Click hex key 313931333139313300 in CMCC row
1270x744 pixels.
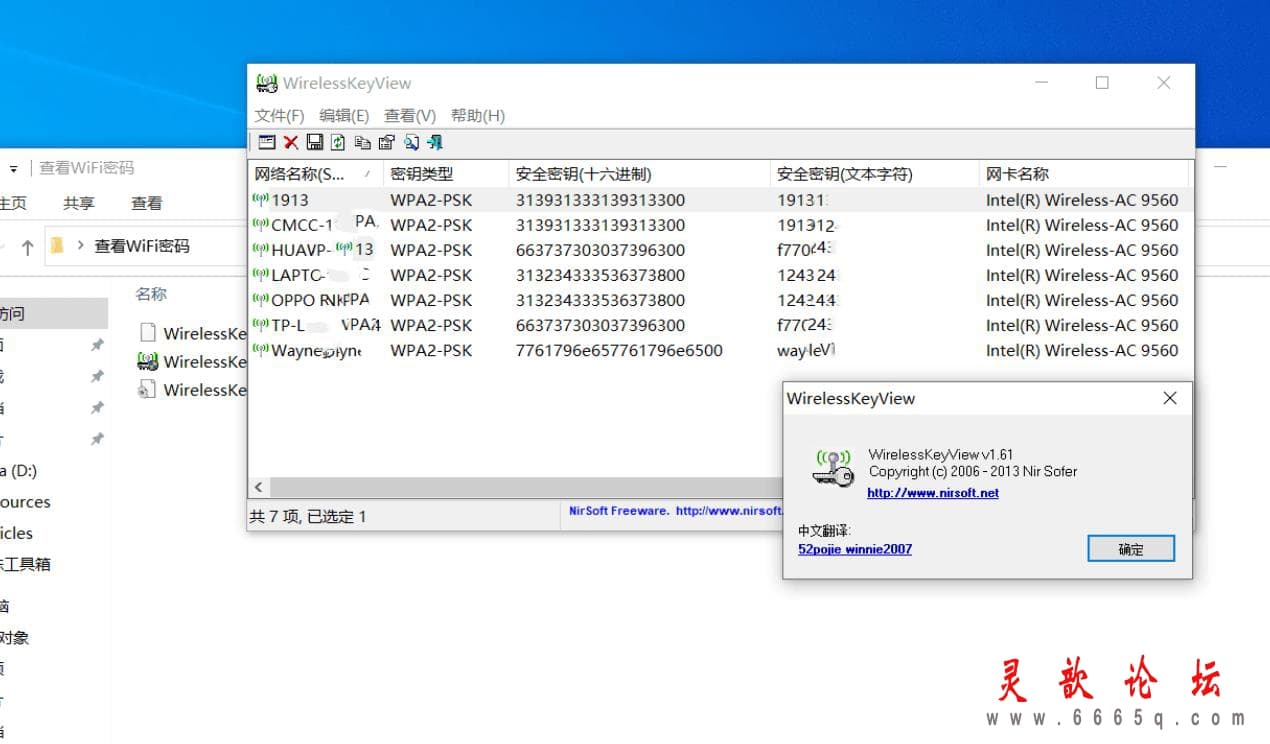(601, 225)
